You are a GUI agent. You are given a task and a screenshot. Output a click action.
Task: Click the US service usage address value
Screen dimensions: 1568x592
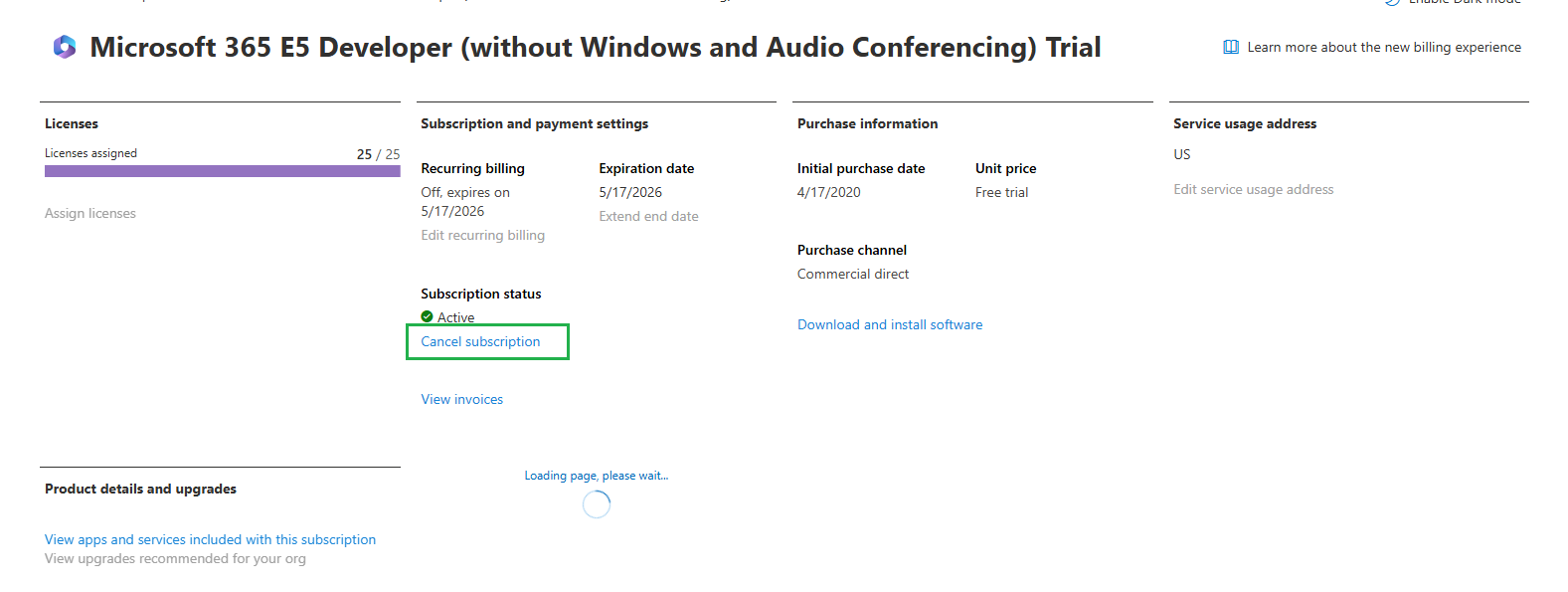click(x=1181, y=154)
